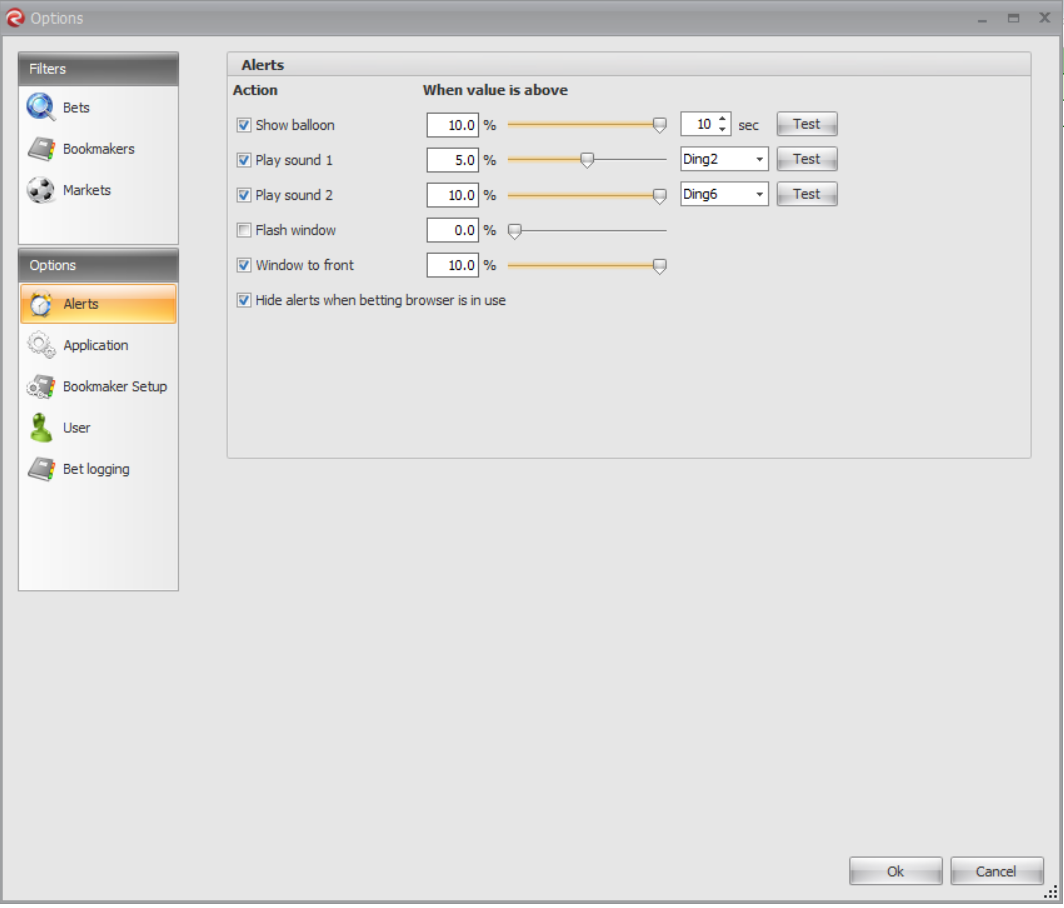Uncheck Hide alerts when betting browser in use
1064x908 pixels.
tap(244, 300)
